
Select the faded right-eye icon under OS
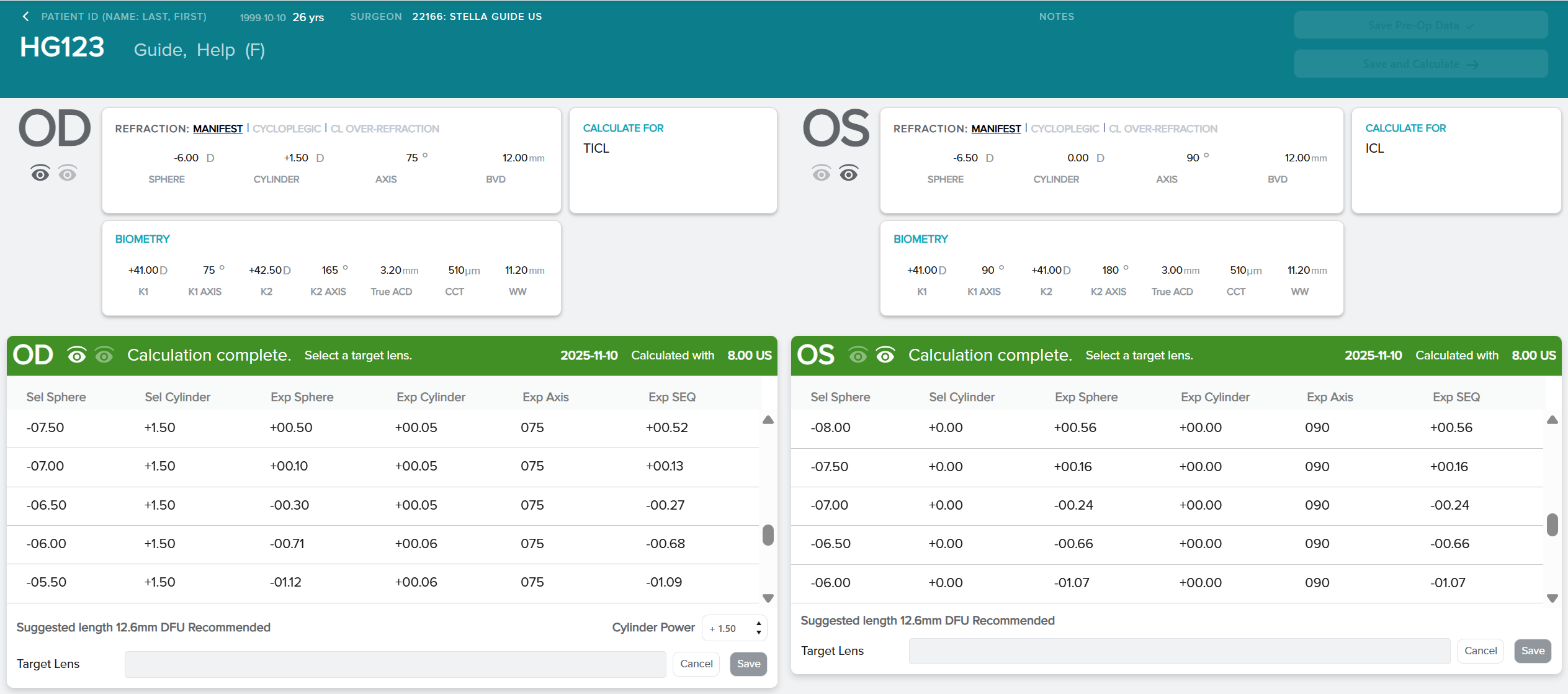click(821, 174)
